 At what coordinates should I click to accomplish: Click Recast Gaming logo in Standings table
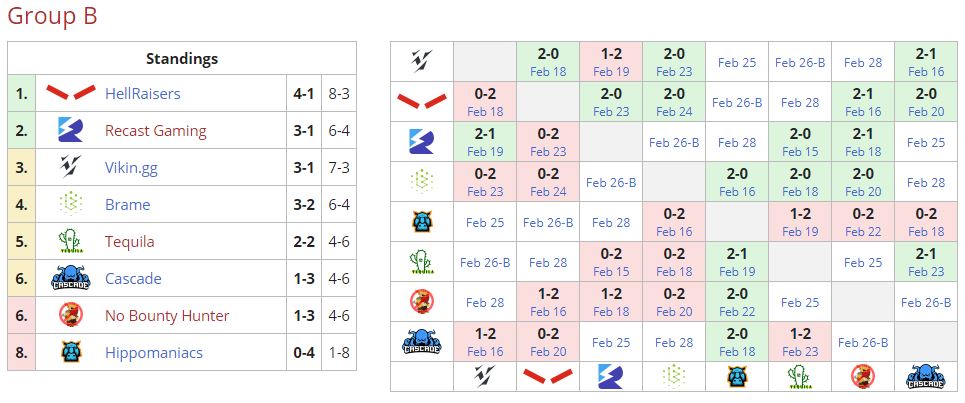coord(70,131)
